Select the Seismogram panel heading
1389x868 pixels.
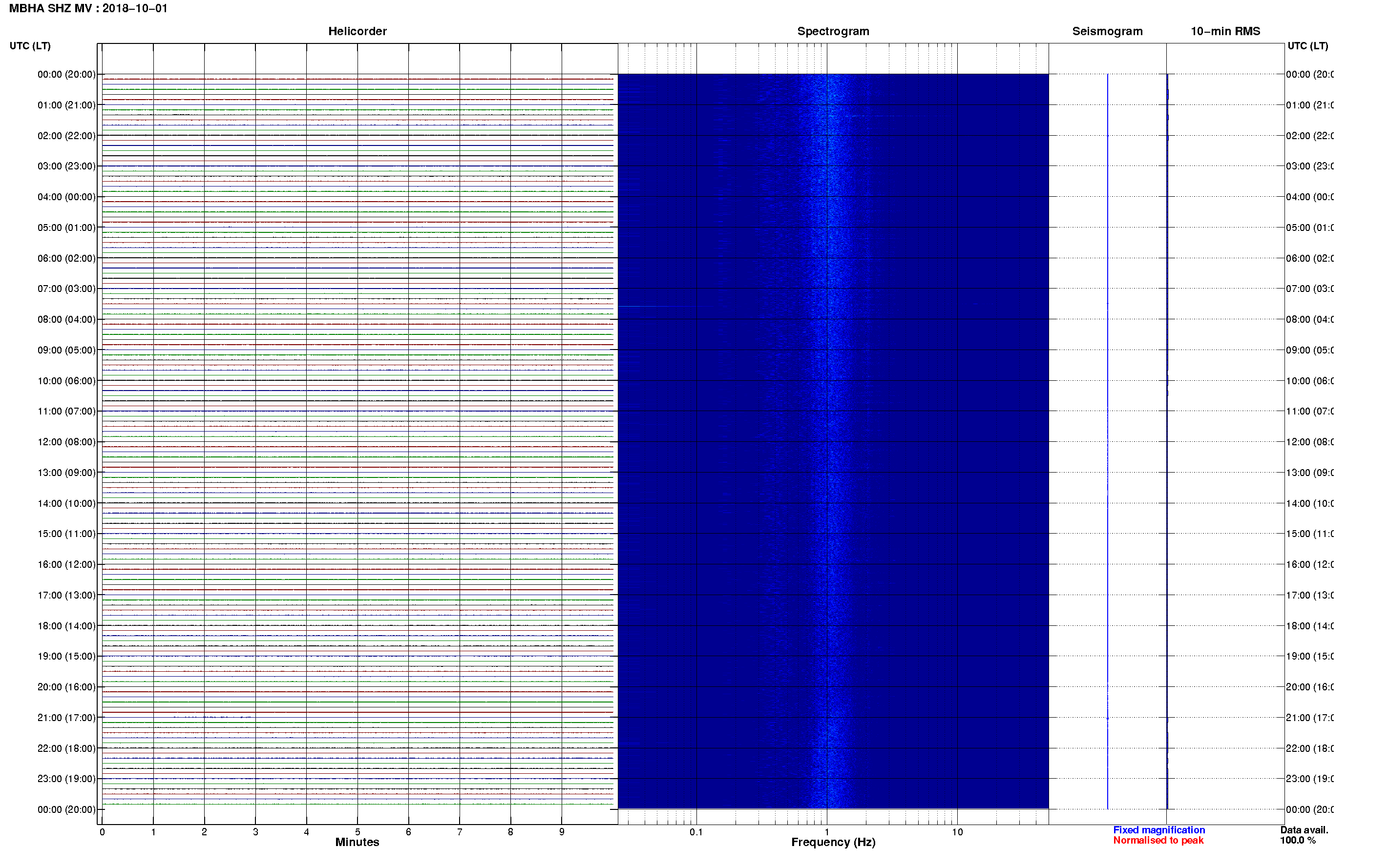click(x=1107, y=32)
